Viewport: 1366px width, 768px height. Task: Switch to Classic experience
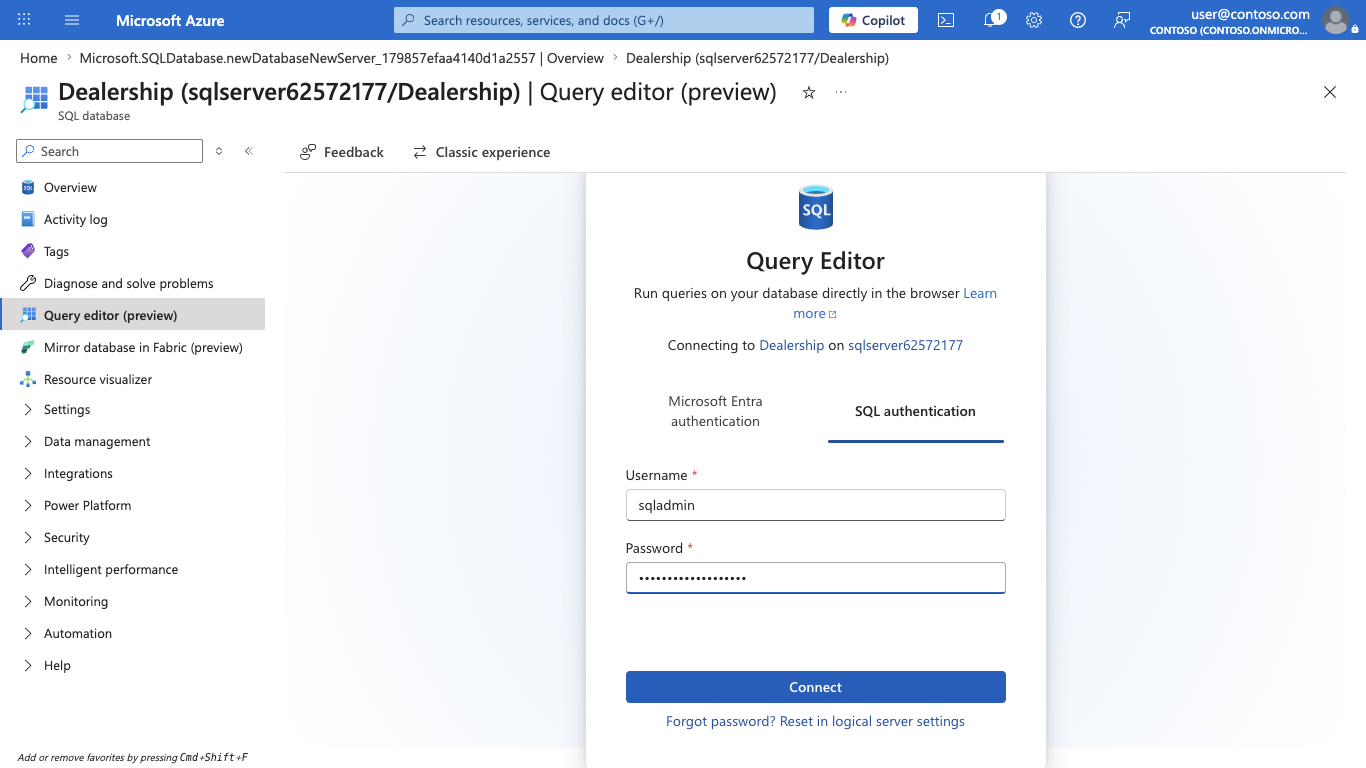pos(481,152)
